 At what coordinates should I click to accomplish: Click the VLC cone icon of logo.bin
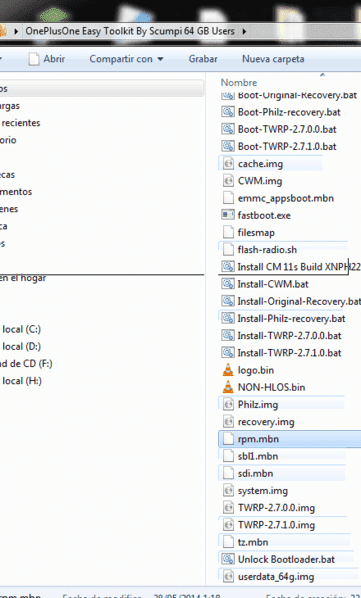tap(228, 370)
